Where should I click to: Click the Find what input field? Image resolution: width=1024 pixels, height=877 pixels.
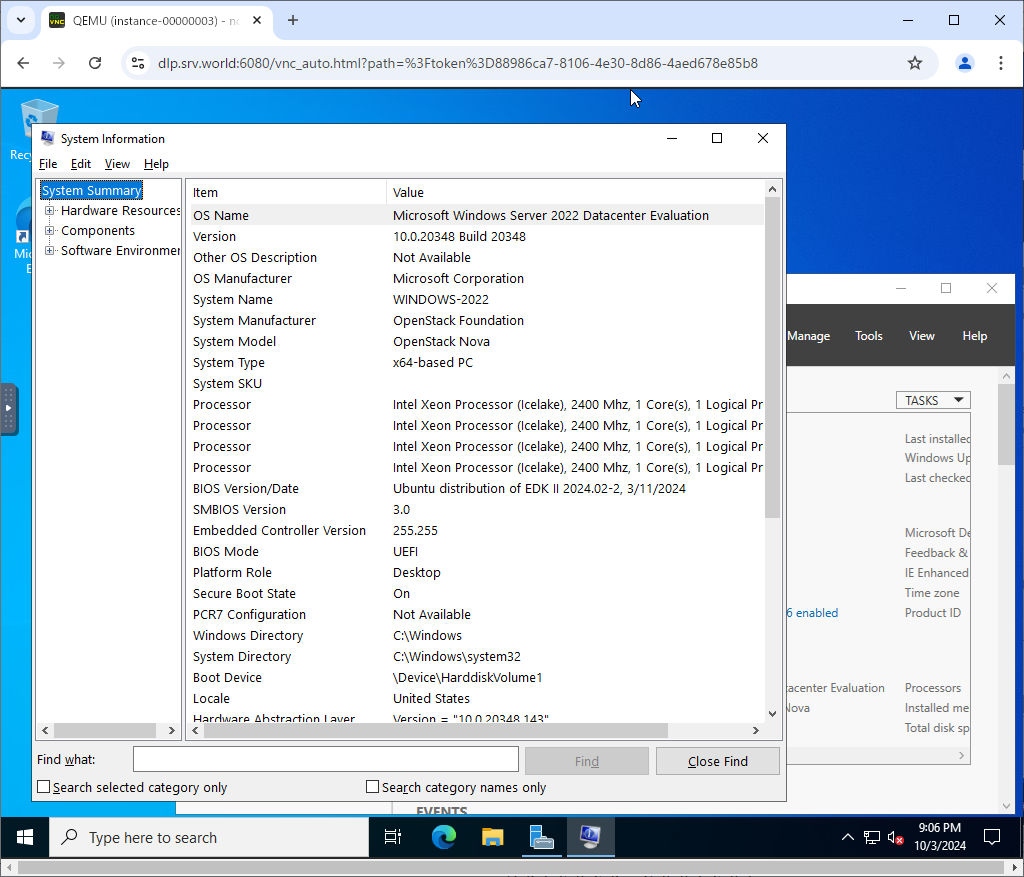click(326, 759)
